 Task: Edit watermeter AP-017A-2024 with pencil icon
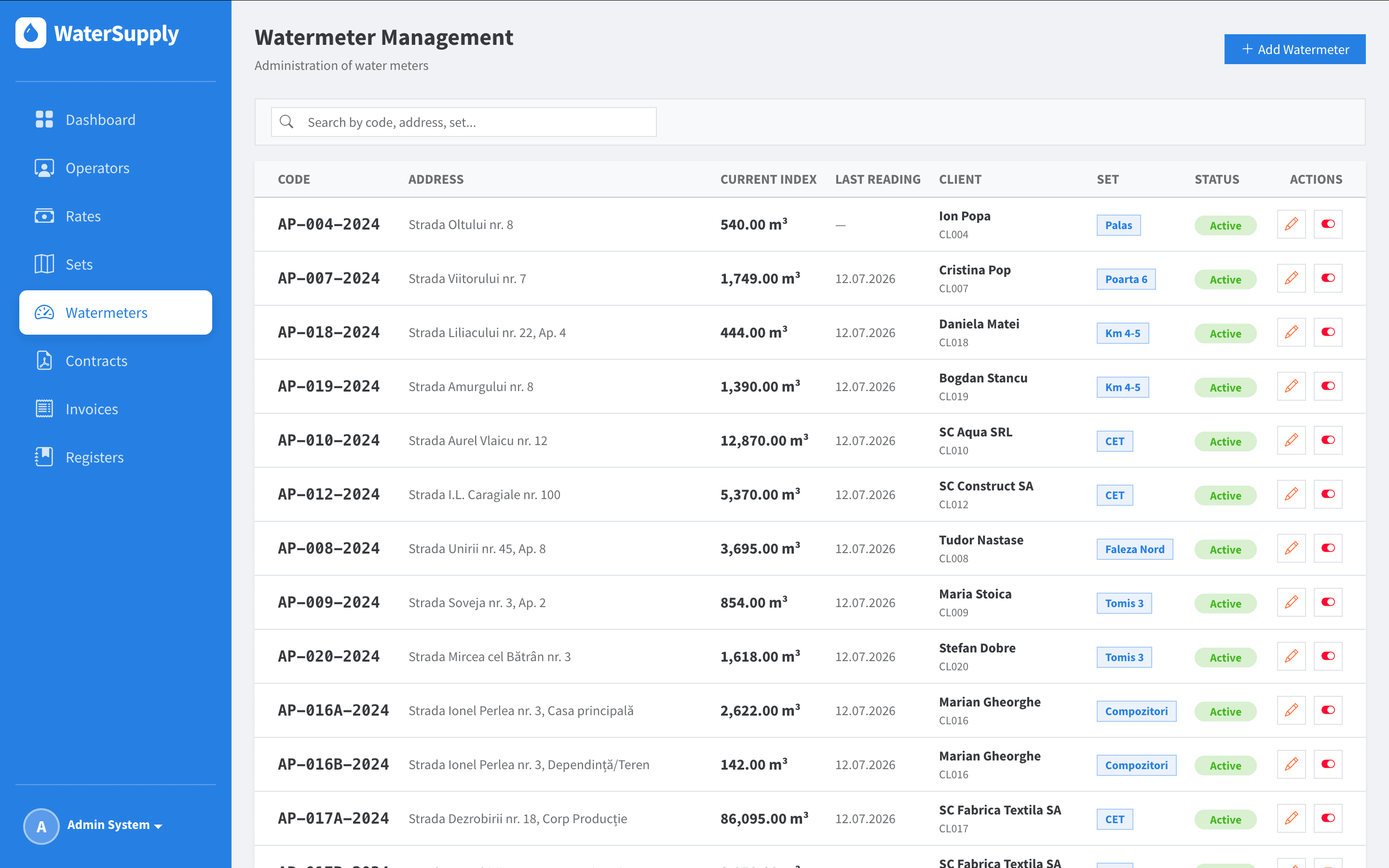(1292, 817)
